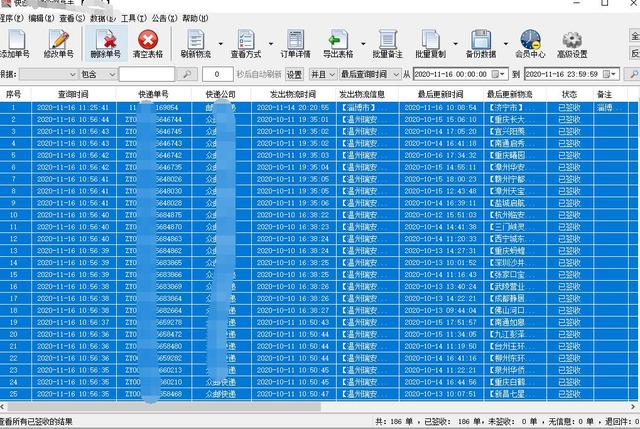Click the horizontal scrollbar thumb
This screenshot has width=640, height=429.
point(164,407)
